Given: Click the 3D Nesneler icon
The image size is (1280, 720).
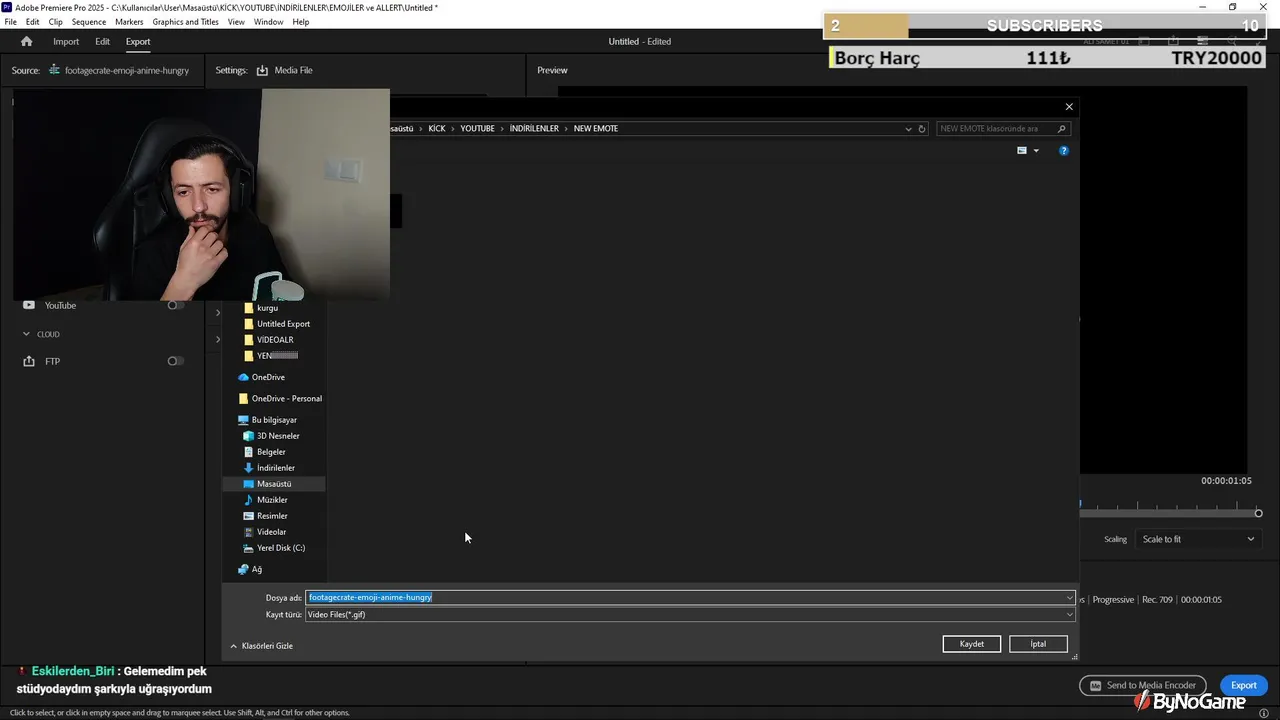Looking at the screenshot, I should pos(249,436).
